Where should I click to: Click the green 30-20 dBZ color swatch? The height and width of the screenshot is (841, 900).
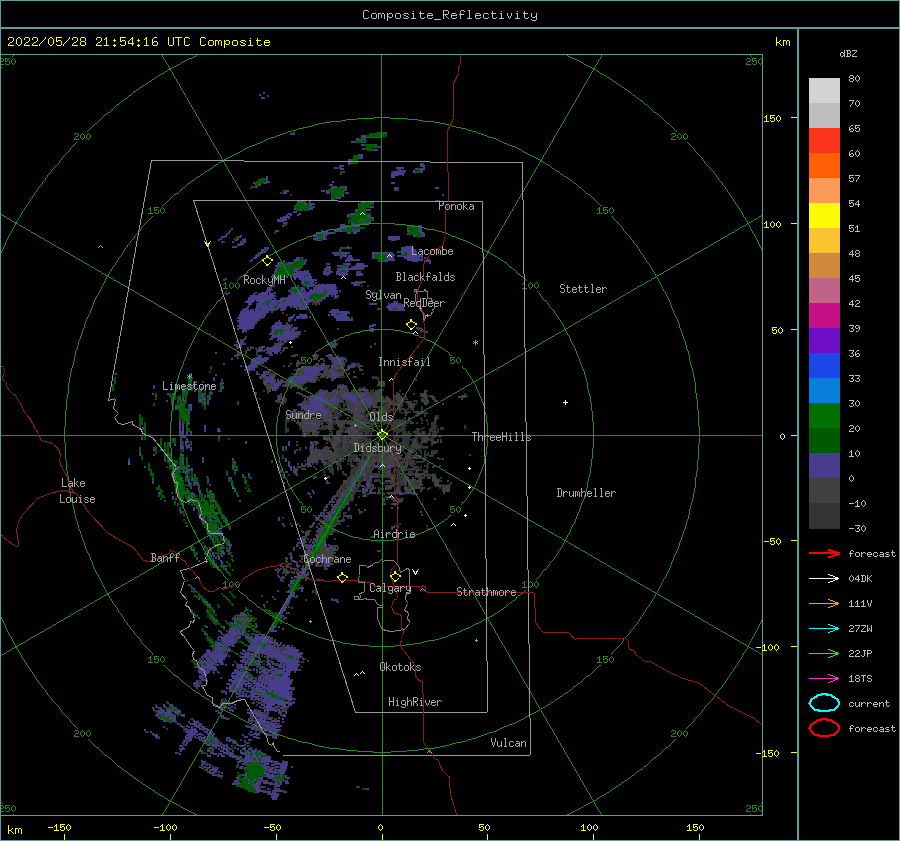tap(824, 416)
